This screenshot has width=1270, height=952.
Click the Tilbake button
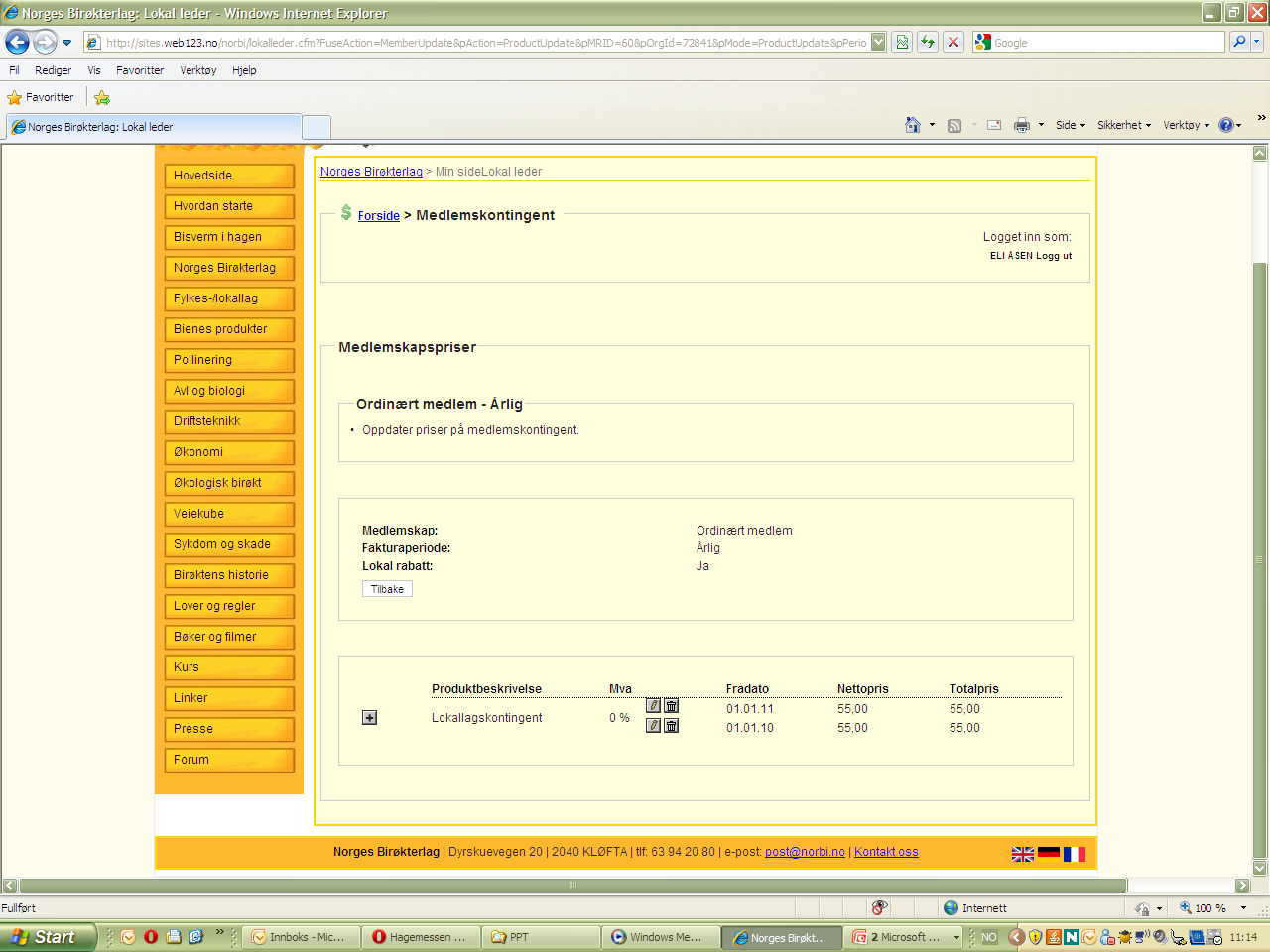pos(387,589)
